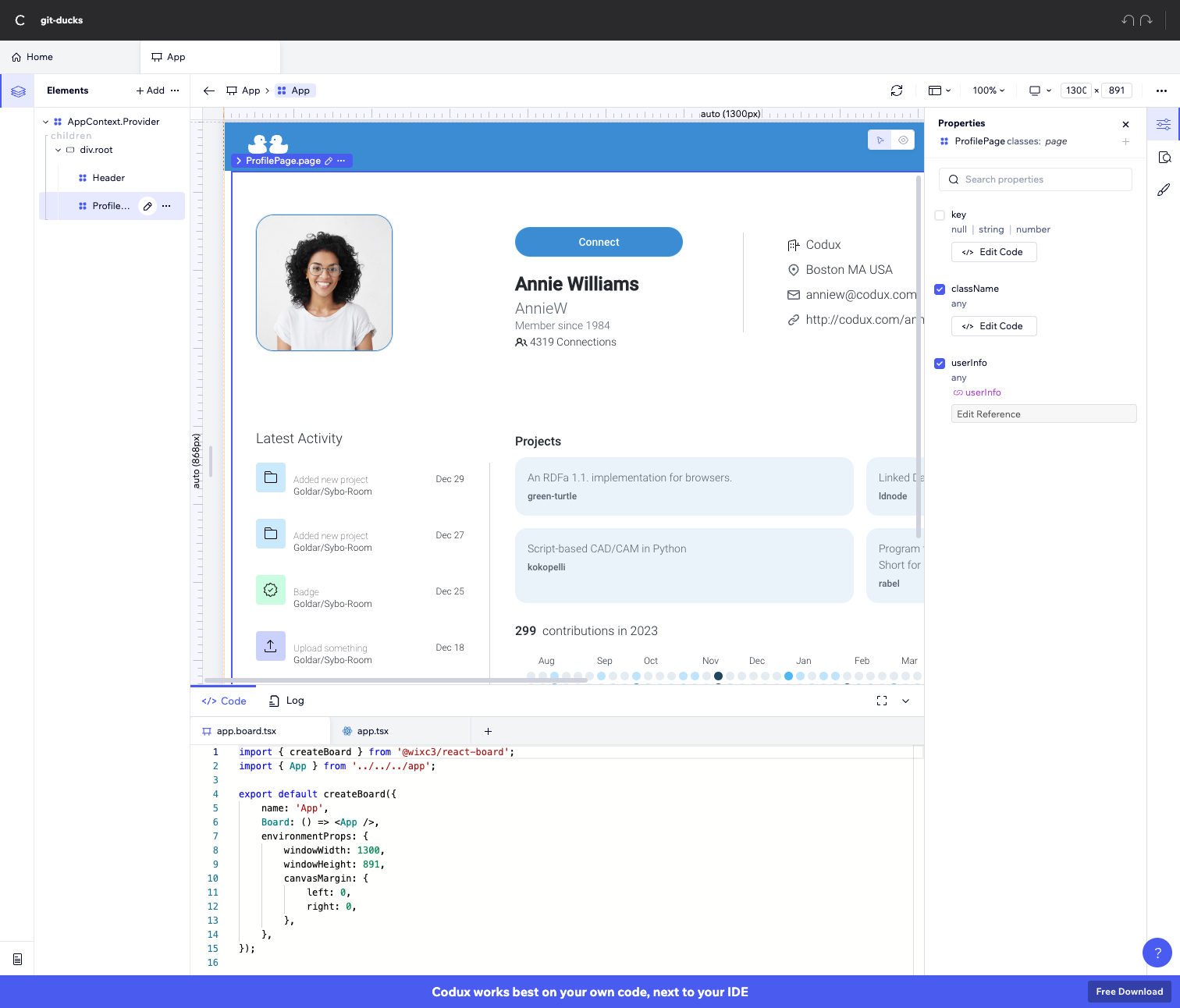Viewport: 1180px width, 1008px height.
Task: Expand the ProfilePage.page tag chevron
Action: coord(239,161)
